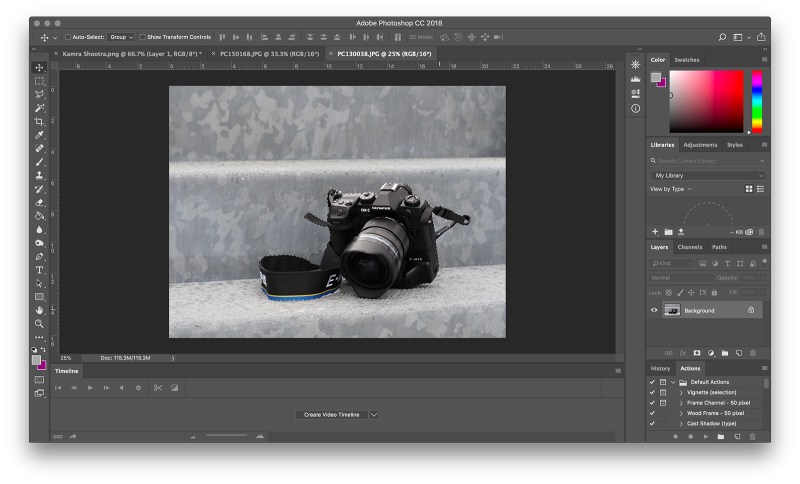This screenshot has width=800, height=484.
Task: Click Create Video Timeline button
Action: pyautogui.click(x=331, y=414)
